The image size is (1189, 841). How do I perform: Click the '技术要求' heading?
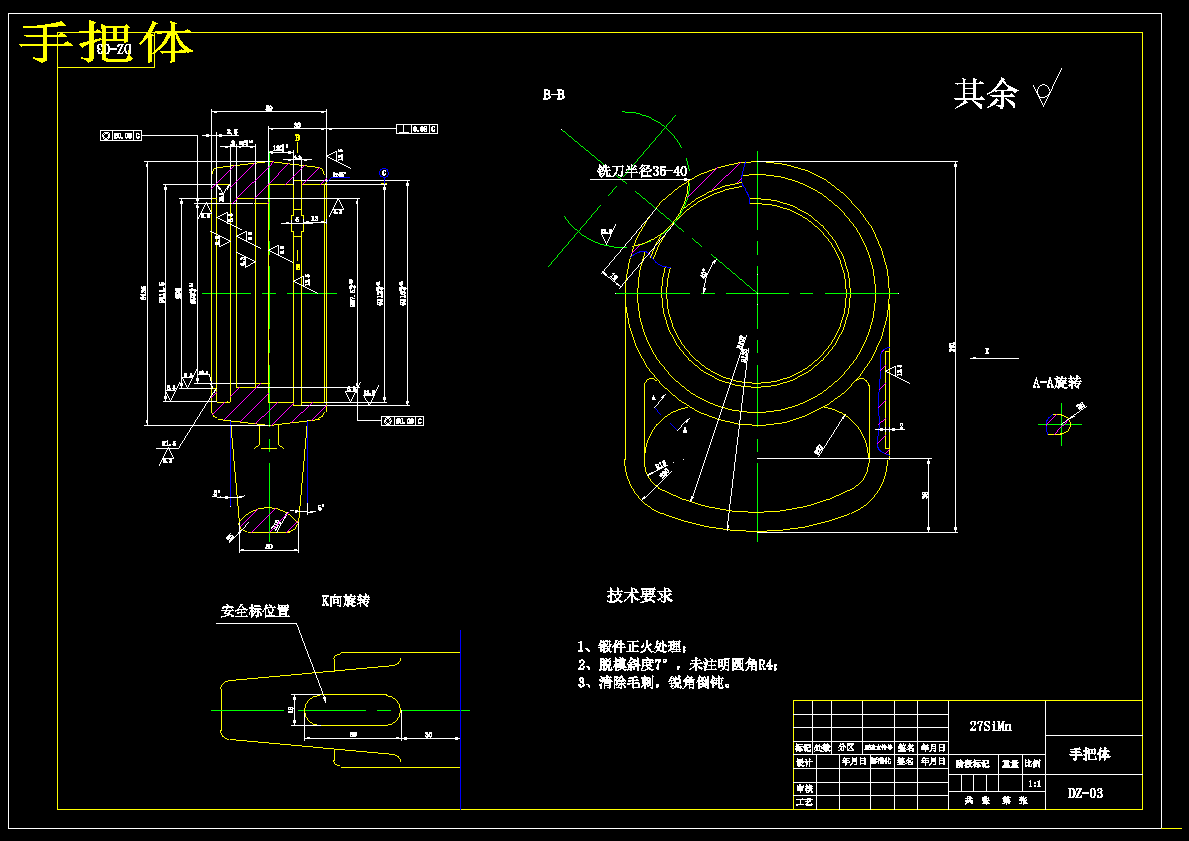[x=639, y=595]
